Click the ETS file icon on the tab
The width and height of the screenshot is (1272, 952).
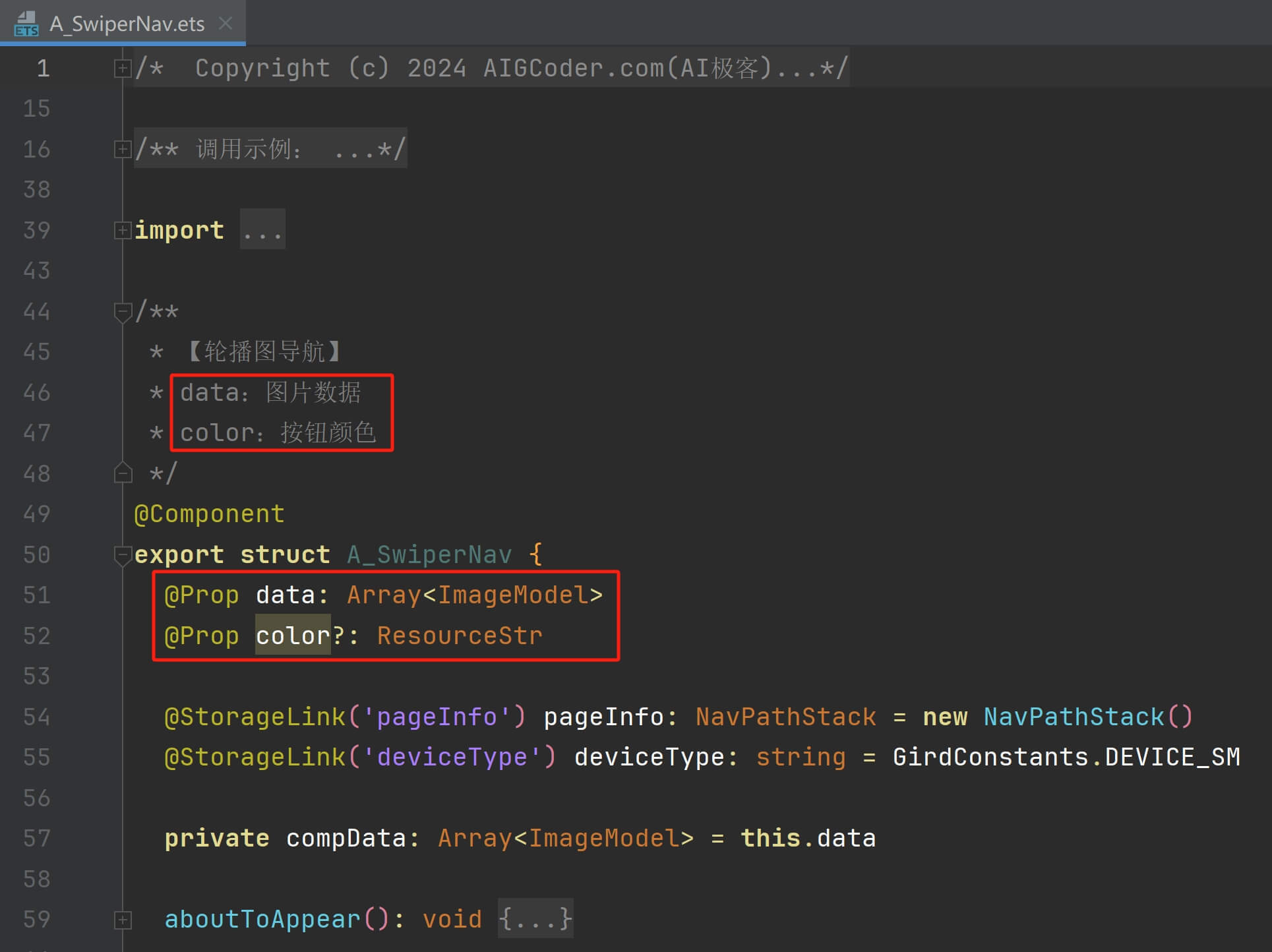(26, 24)
